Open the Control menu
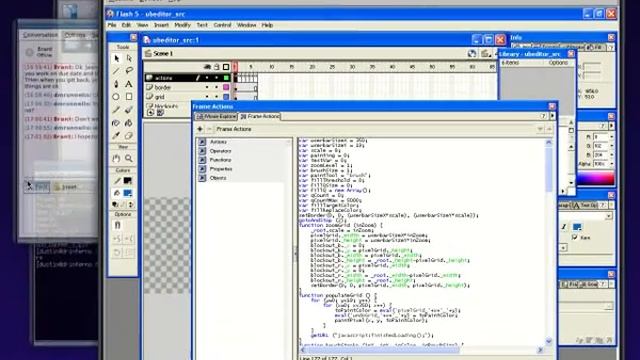 click(x=222, y=25)
